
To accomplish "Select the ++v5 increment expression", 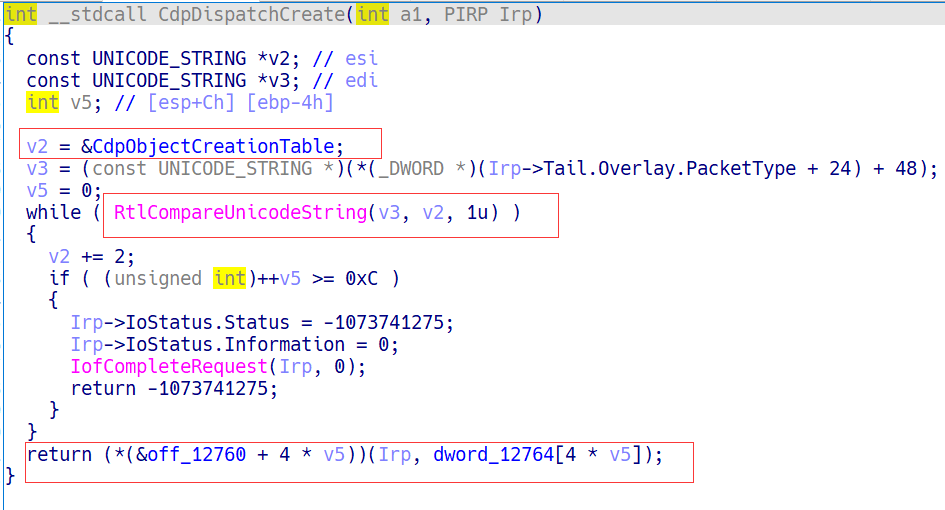I will (278, 279).
